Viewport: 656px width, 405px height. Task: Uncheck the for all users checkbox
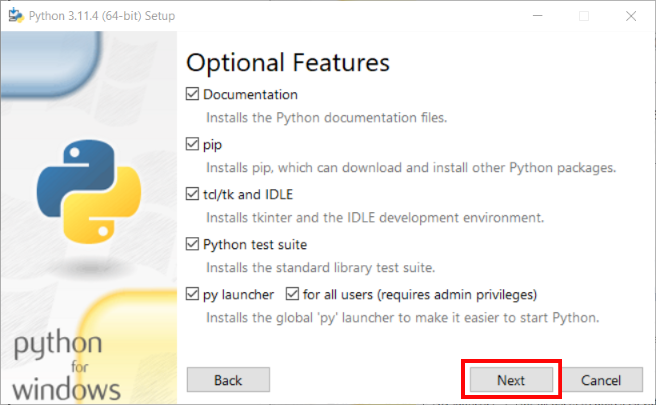[x=293, y=295]
